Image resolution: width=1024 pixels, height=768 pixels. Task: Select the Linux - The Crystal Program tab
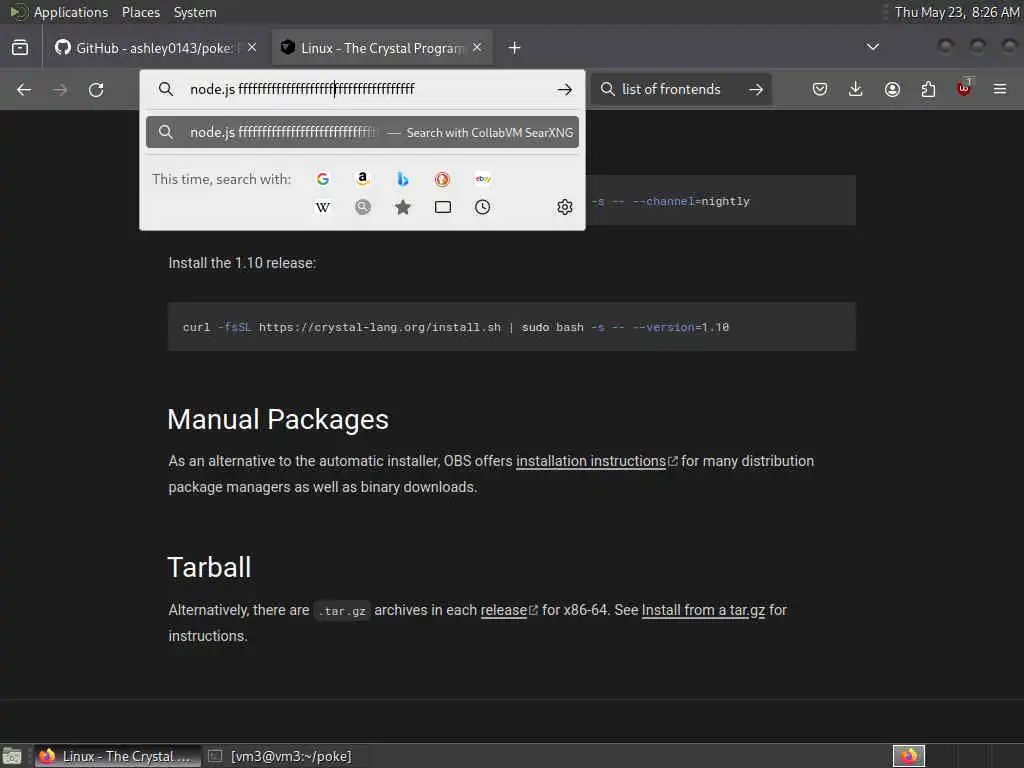(x=382, y=48)
